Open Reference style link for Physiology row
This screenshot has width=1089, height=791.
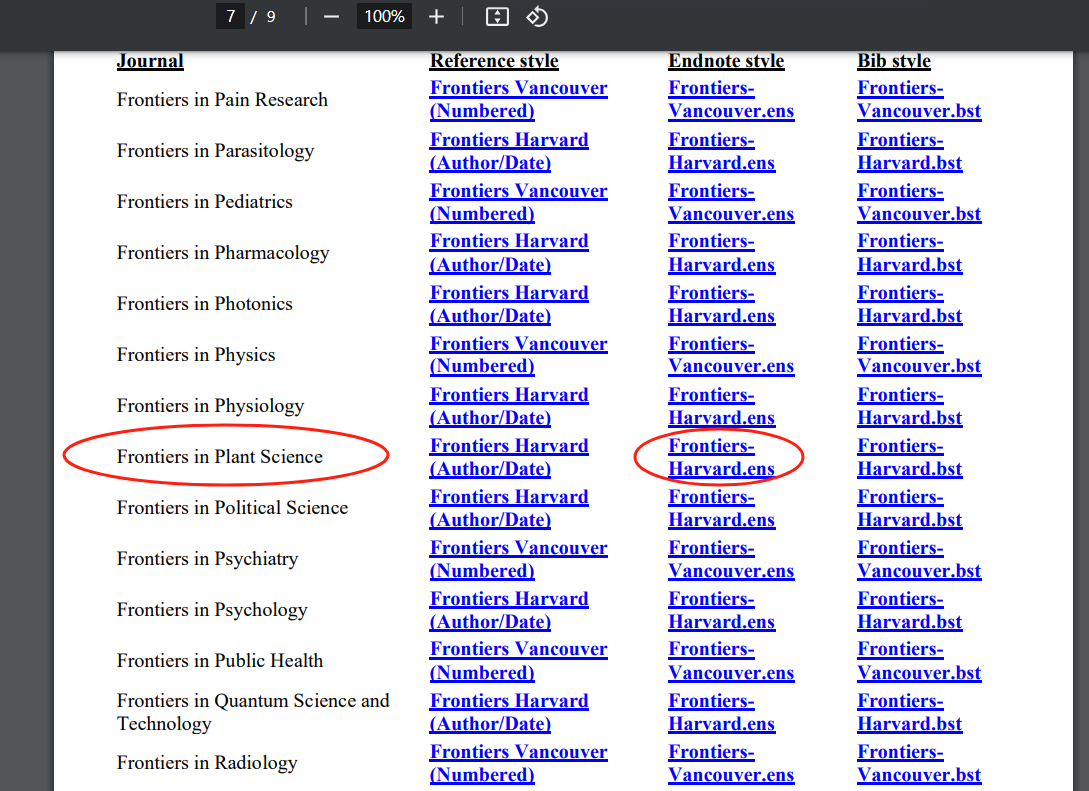pyautogui.click(x=509, y=406)
